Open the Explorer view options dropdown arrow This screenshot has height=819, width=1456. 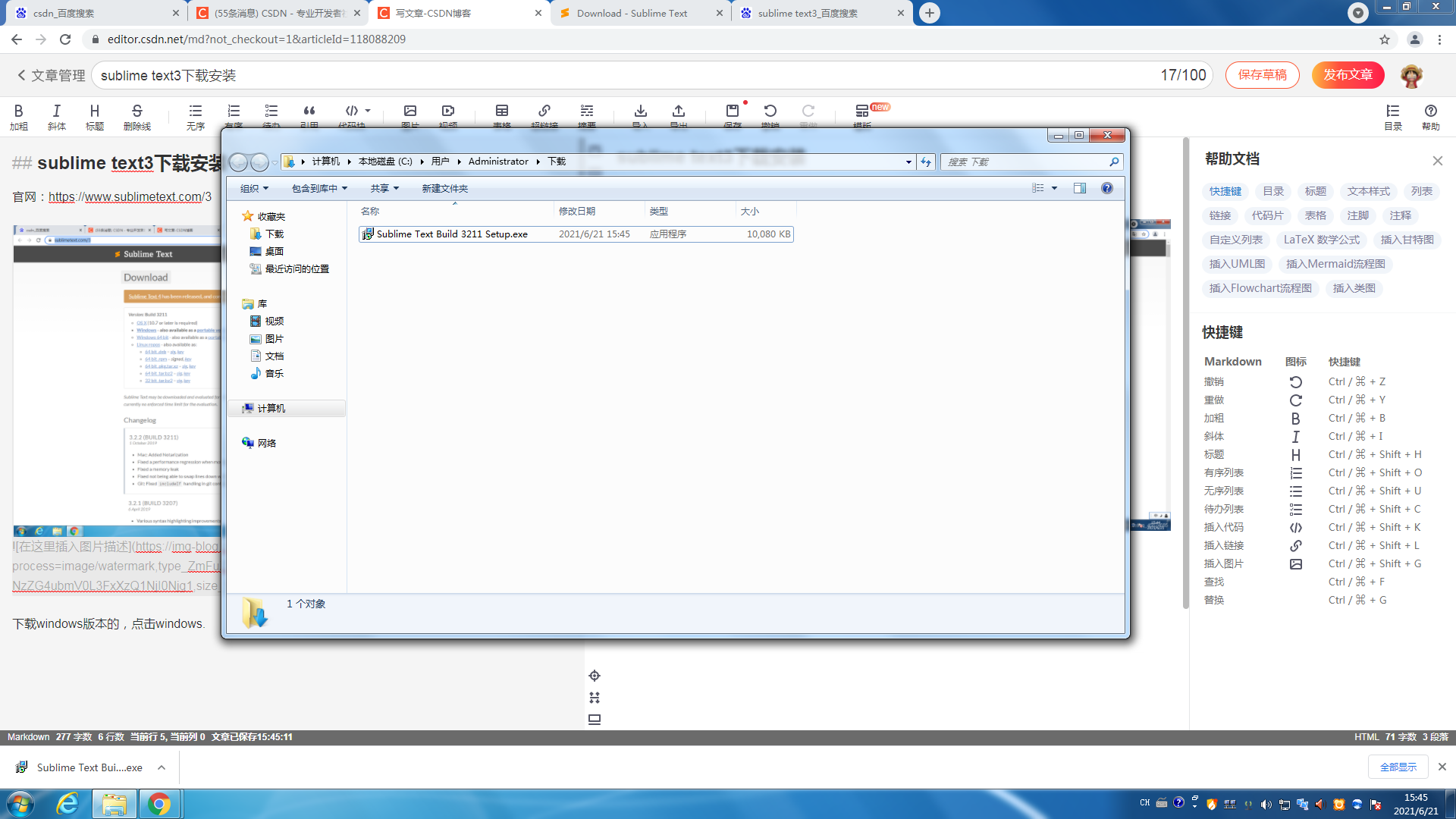click(x=1054, y=188)
